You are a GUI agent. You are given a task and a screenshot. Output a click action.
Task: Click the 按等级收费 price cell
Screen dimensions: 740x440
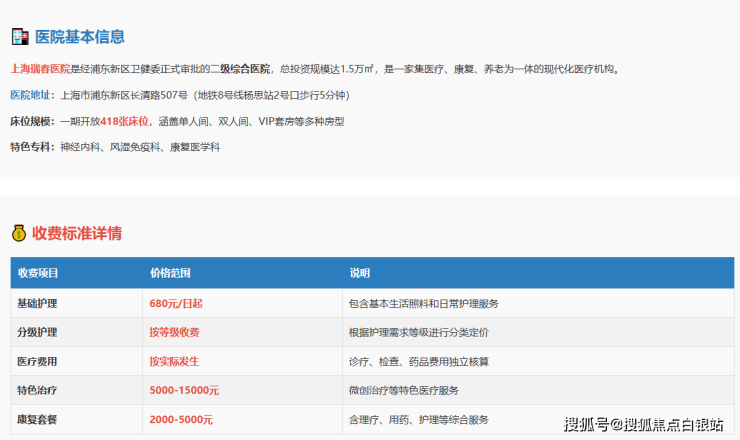175,332
